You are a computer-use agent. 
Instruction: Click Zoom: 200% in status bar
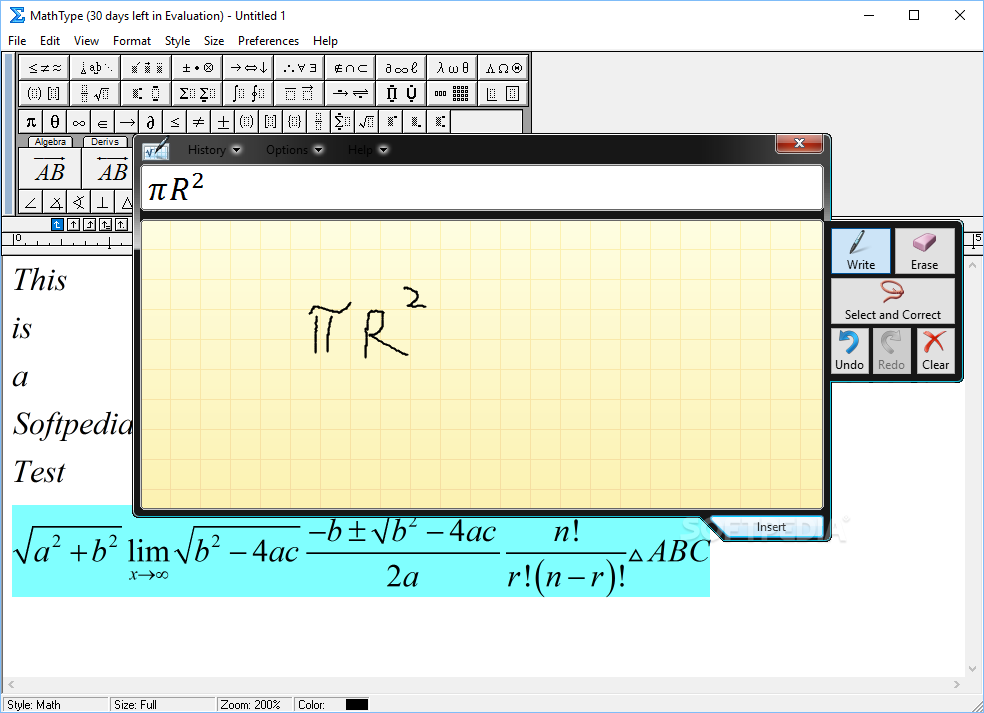point(254,705)
